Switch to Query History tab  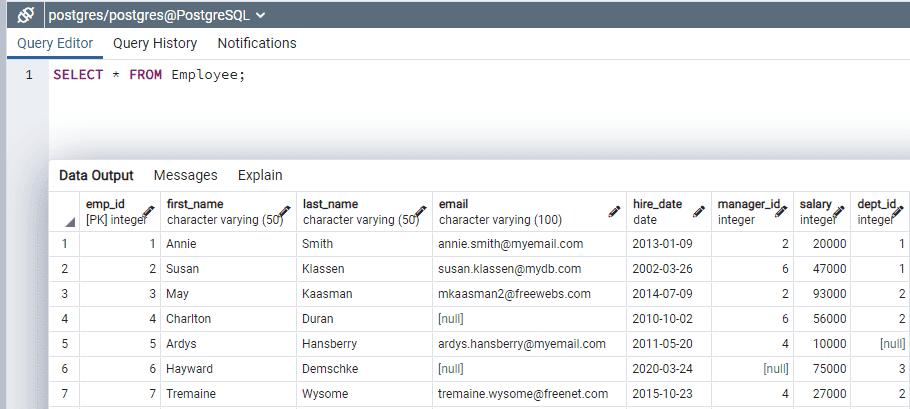(x=155, y=44)
